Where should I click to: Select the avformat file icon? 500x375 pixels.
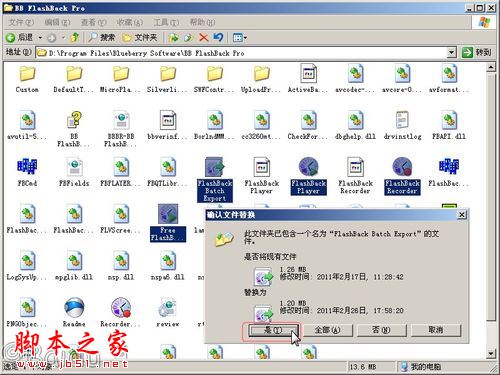tap(449, 74)
